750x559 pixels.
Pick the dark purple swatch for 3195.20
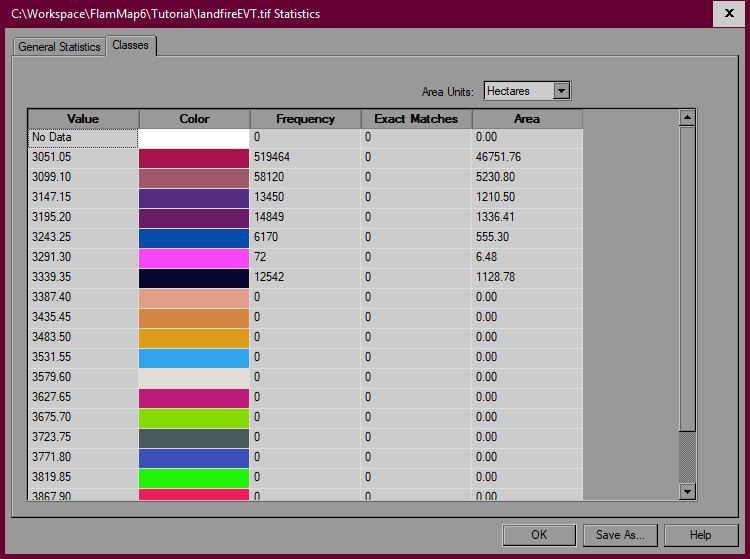(x=194, y=219)
